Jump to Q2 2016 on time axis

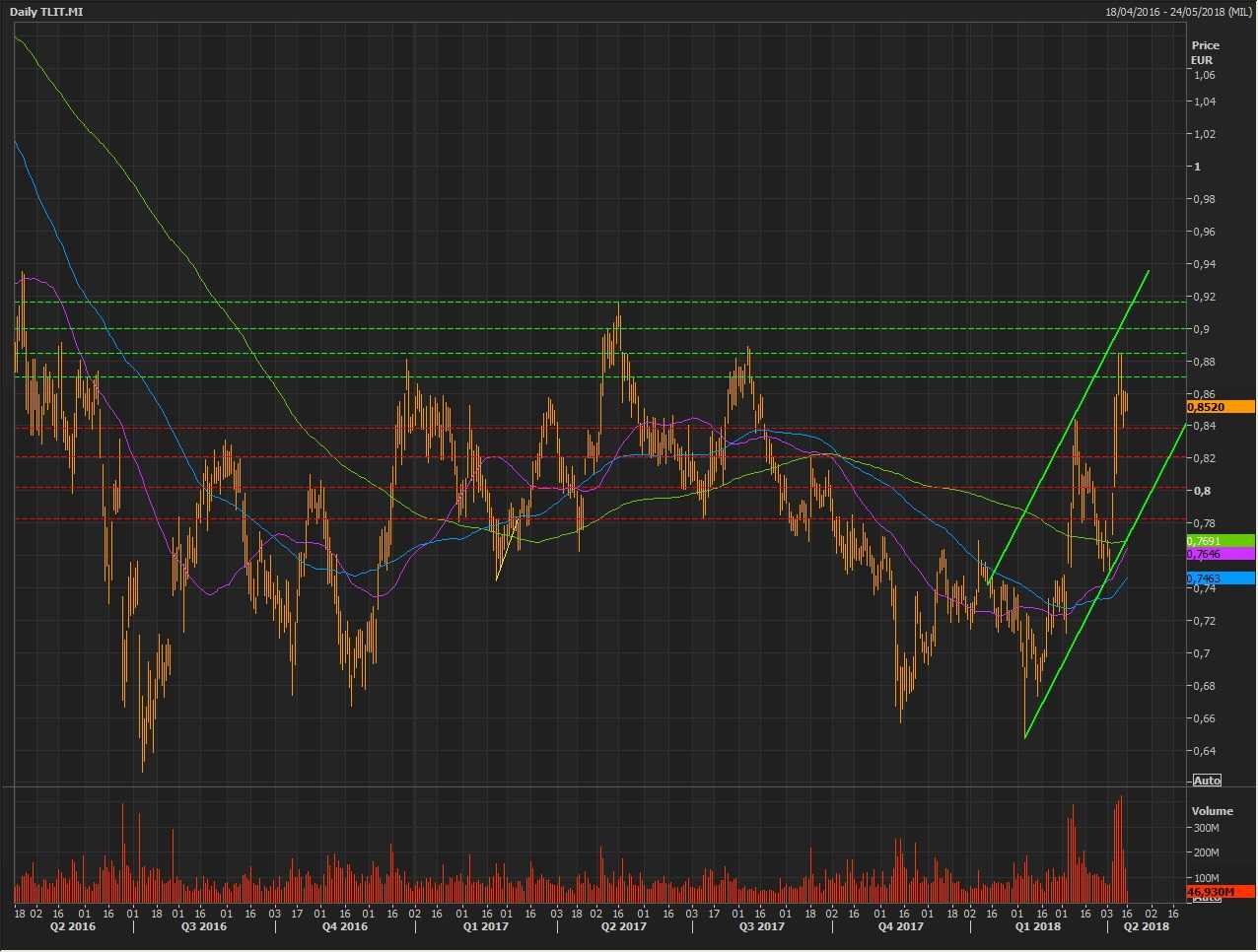click(x=72, y=926)
